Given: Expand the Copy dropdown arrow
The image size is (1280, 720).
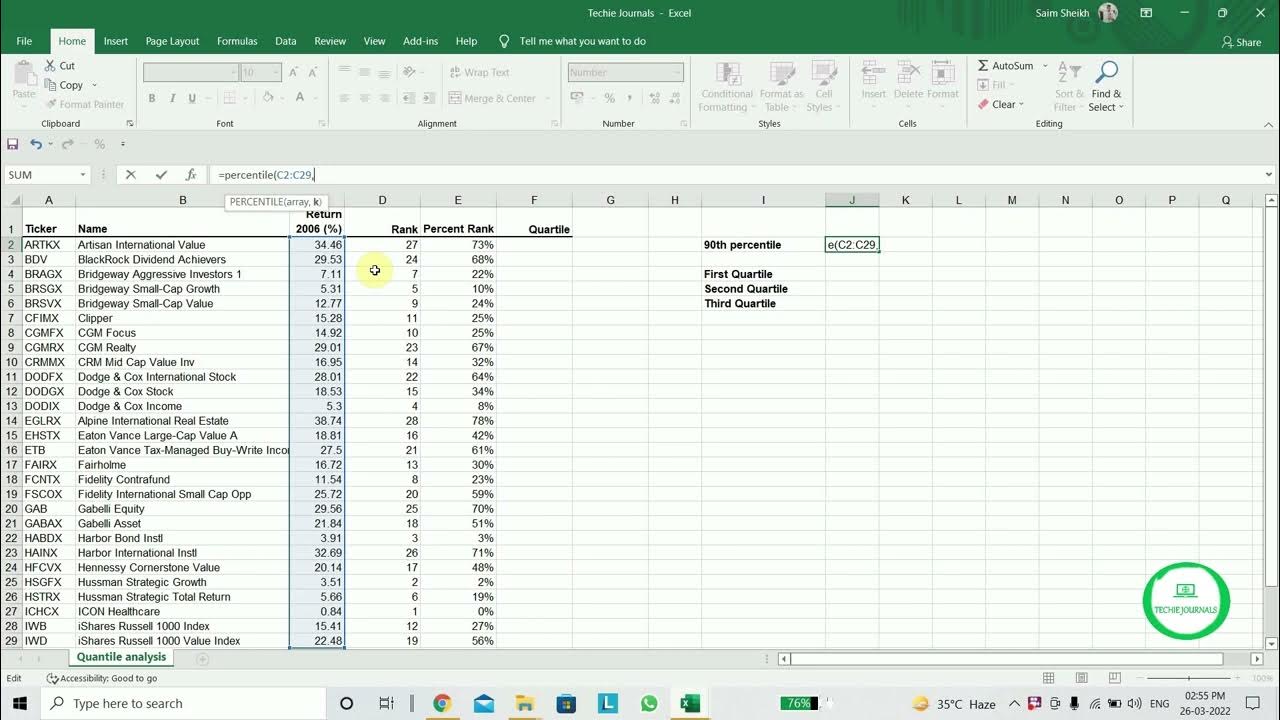Looking at the screenshot, I should (94, 85).
